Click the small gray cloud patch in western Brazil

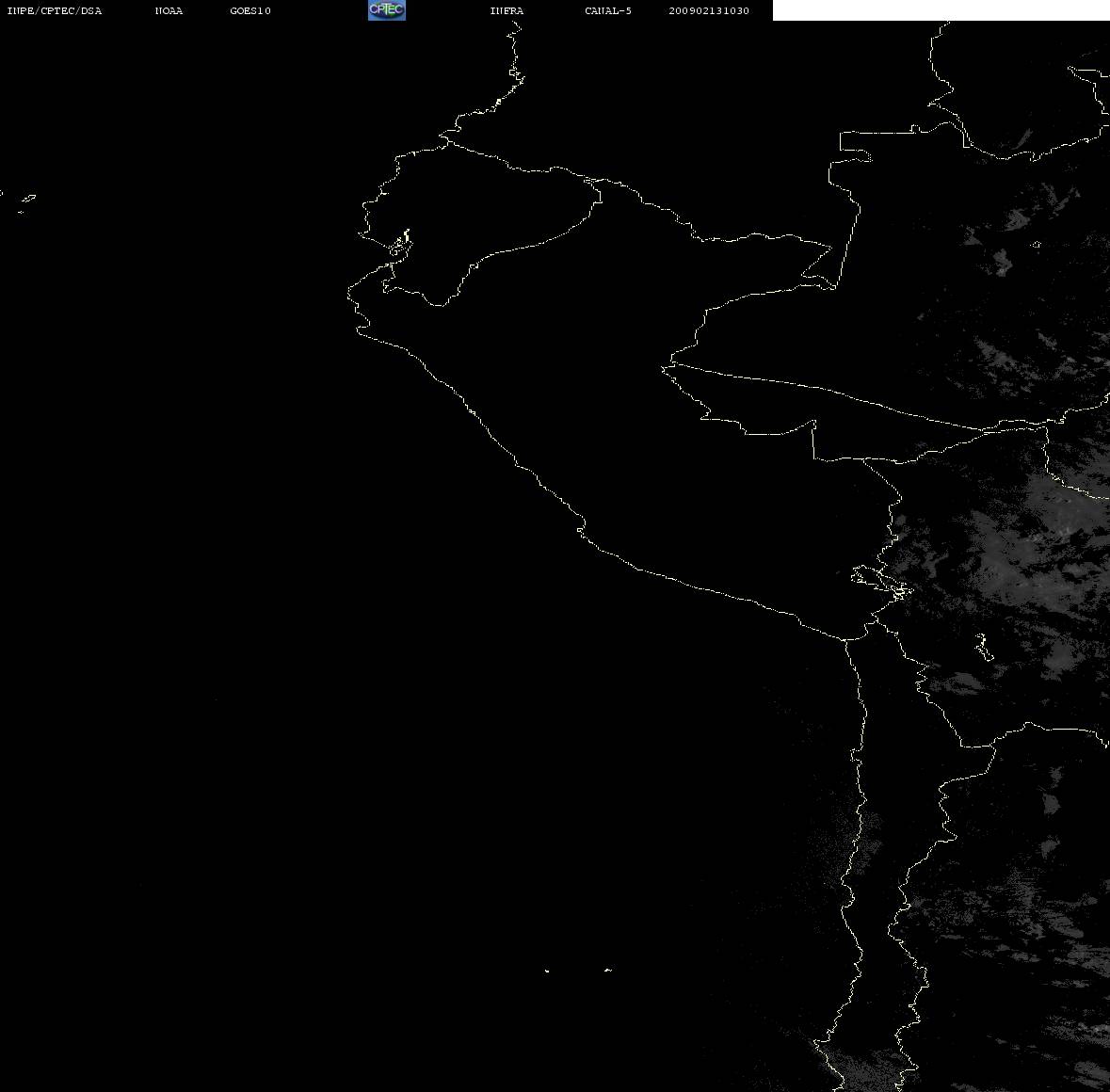pos(1002,262)
